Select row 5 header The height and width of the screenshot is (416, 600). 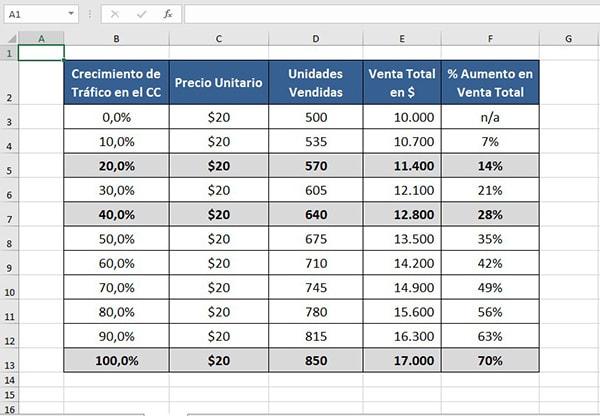point(9,167)
